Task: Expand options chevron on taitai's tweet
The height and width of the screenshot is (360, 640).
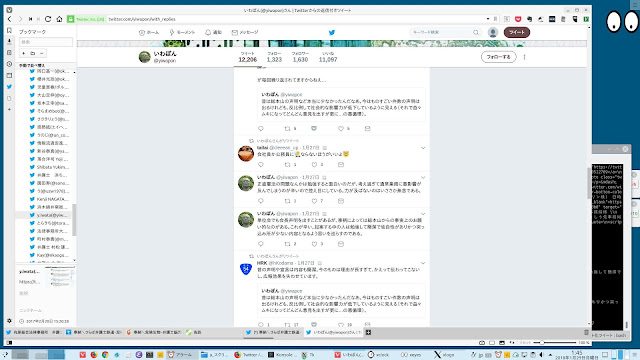Action: tap(423, 148)
